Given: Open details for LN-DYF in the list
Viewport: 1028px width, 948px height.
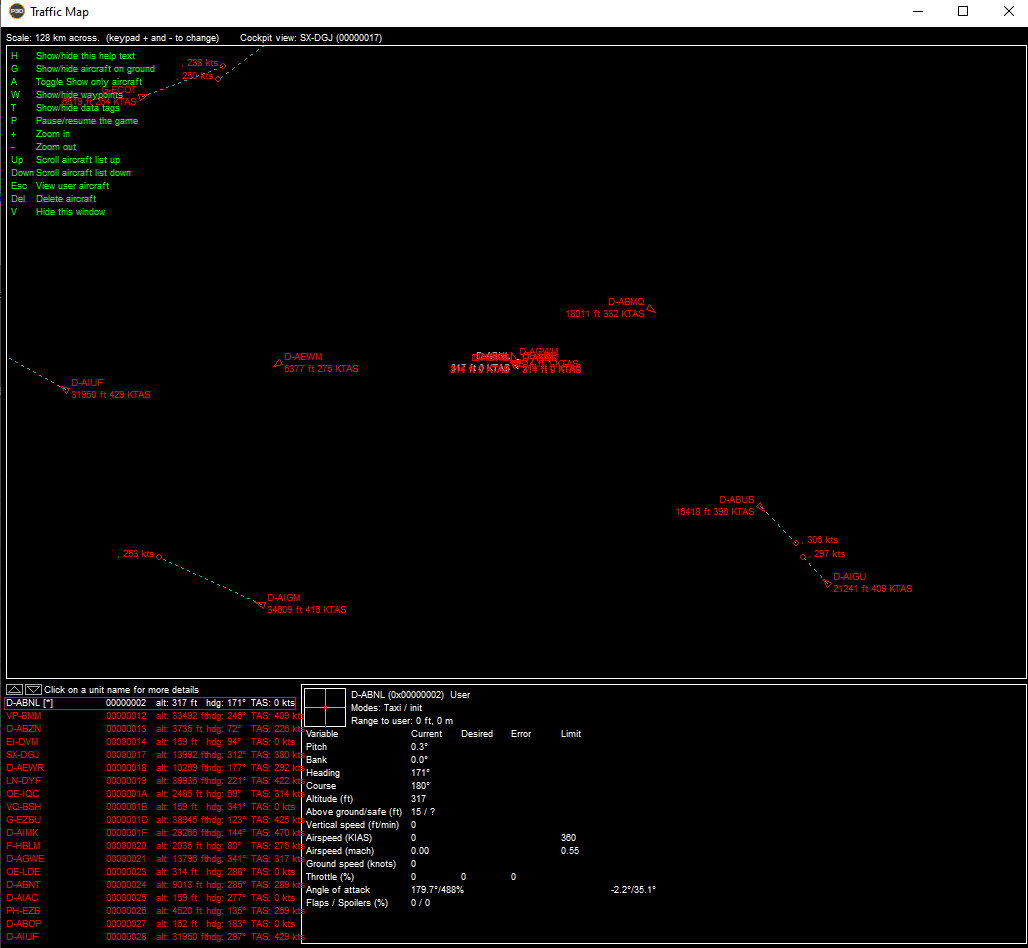Looking at the screenshot, I should (24, 781).
